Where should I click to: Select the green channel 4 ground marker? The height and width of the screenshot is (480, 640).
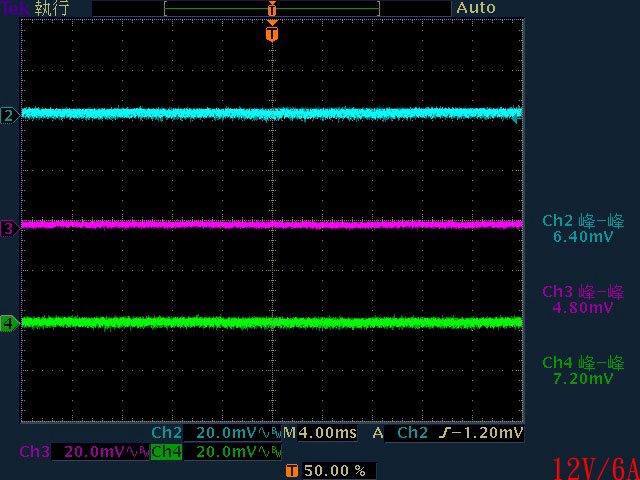(x=8, y=323)
